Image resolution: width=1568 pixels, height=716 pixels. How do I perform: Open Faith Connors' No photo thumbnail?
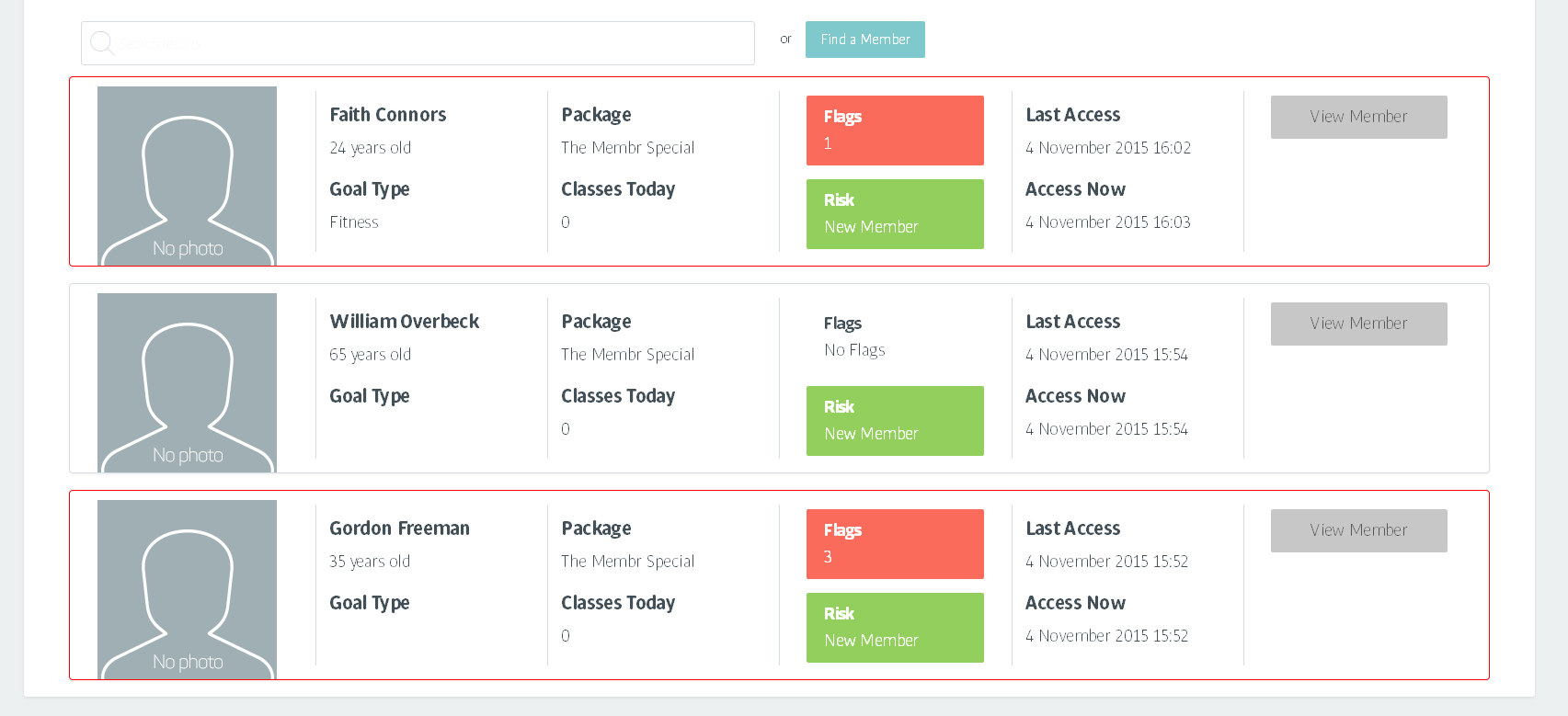(x=187, y=176)
